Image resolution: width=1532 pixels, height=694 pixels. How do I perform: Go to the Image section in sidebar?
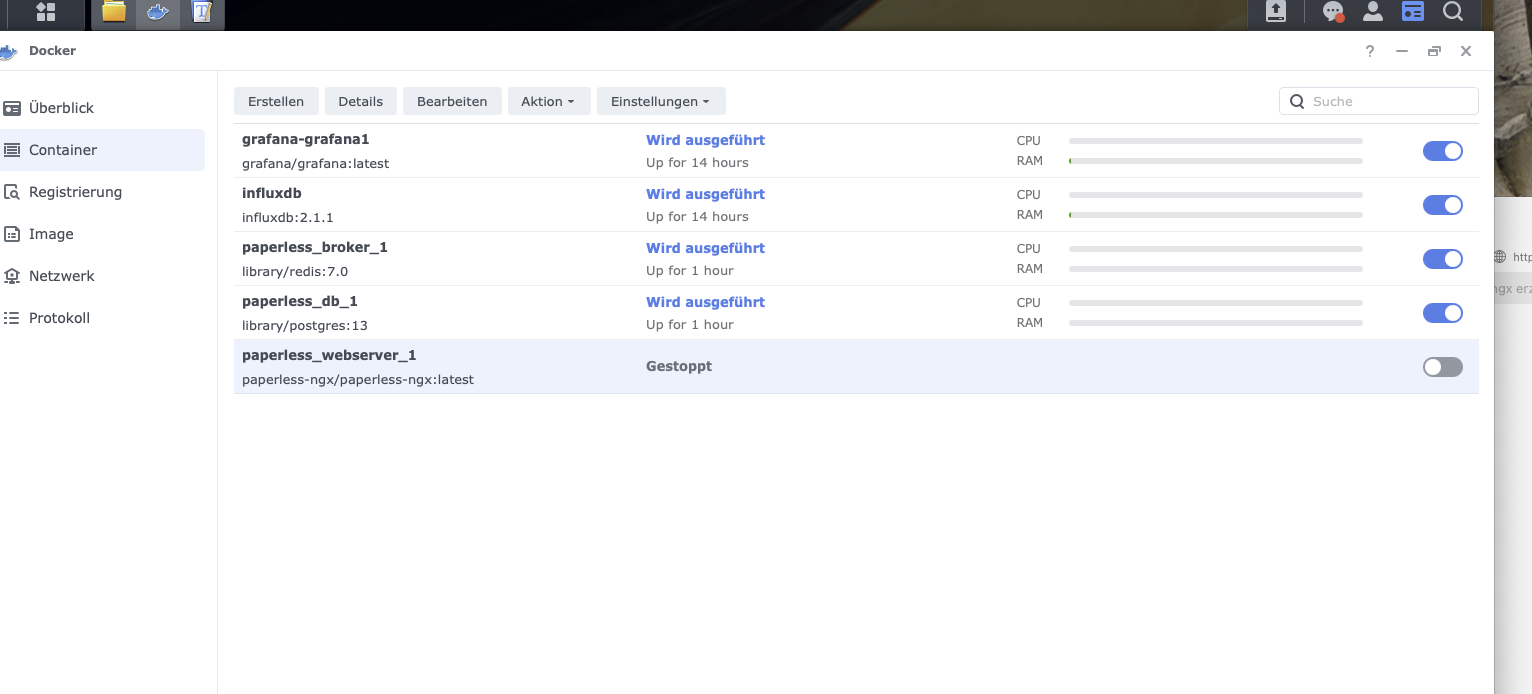point(51,234)
